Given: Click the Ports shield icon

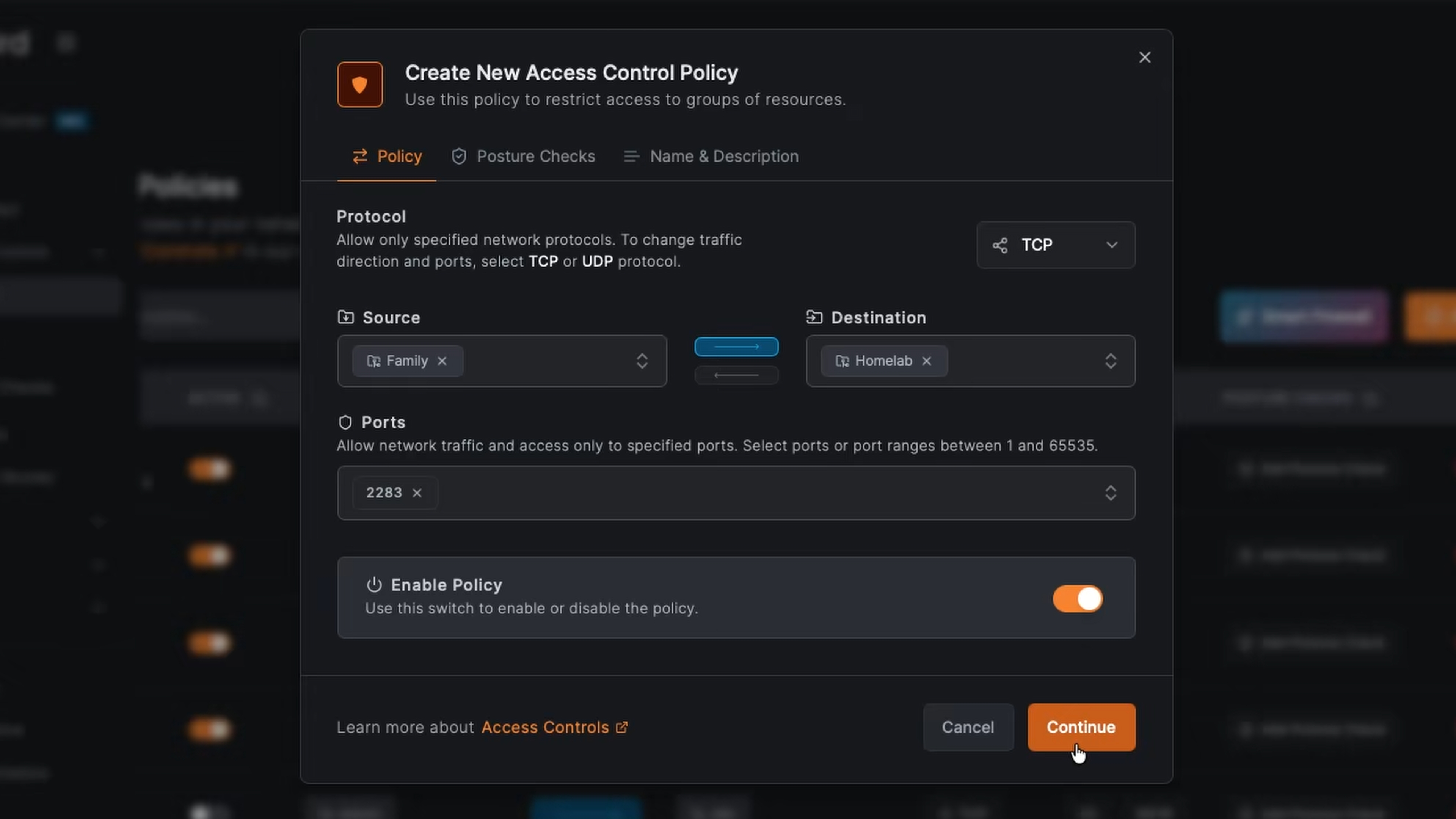Looking at the screenshot, I should 345,422.
